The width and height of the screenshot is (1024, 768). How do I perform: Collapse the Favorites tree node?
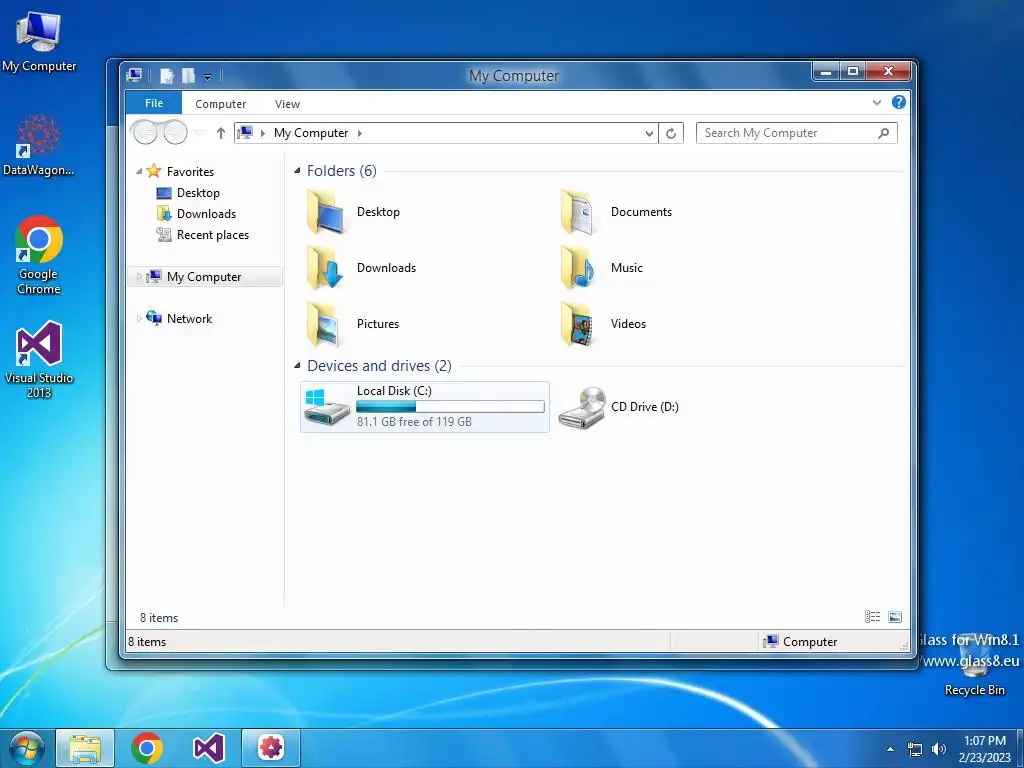pyautogui.click(x=139, y=172)
